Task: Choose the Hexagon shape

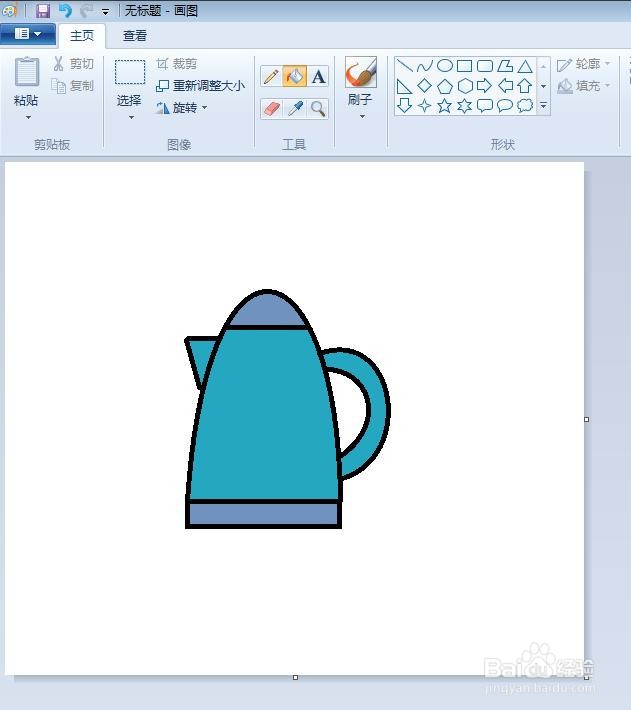Action: (464, 86)
